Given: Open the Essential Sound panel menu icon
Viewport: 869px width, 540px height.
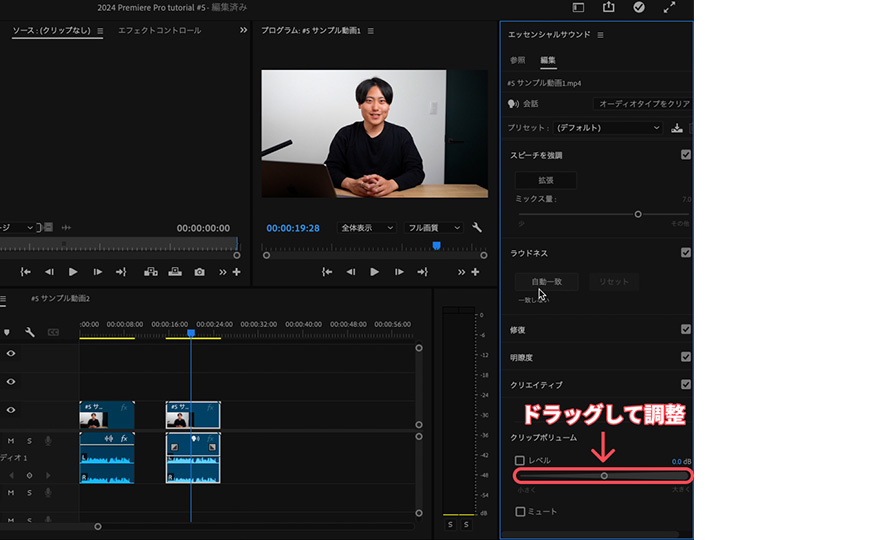Looking at the screenshot, I should click(600, 35).
